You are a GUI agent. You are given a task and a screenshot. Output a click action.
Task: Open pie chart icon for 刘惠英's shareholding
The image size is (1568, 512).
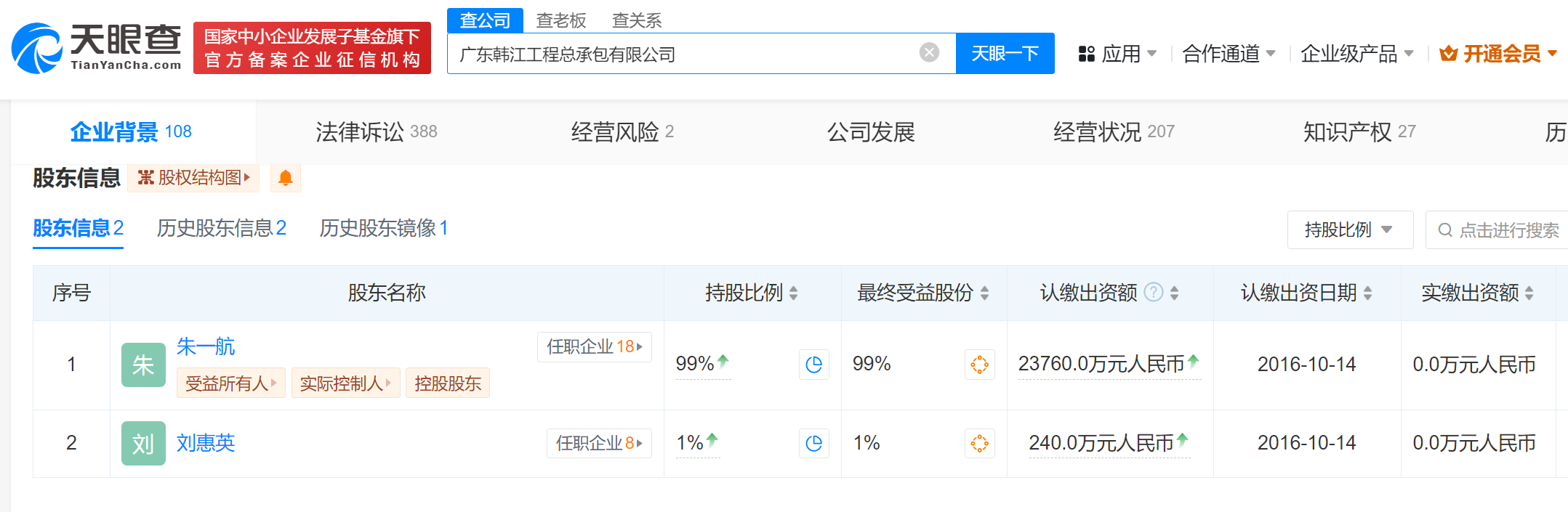[x=813, y=443]
